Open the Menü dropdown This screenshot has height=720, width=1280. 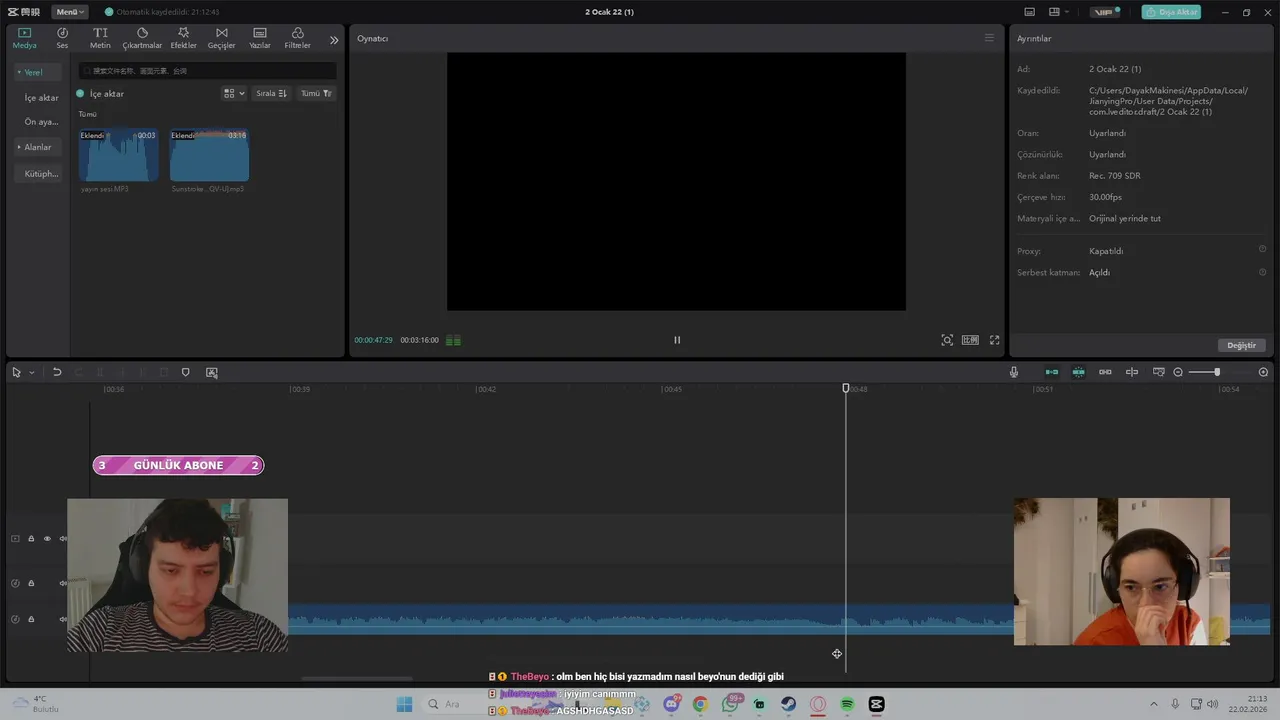70,12
